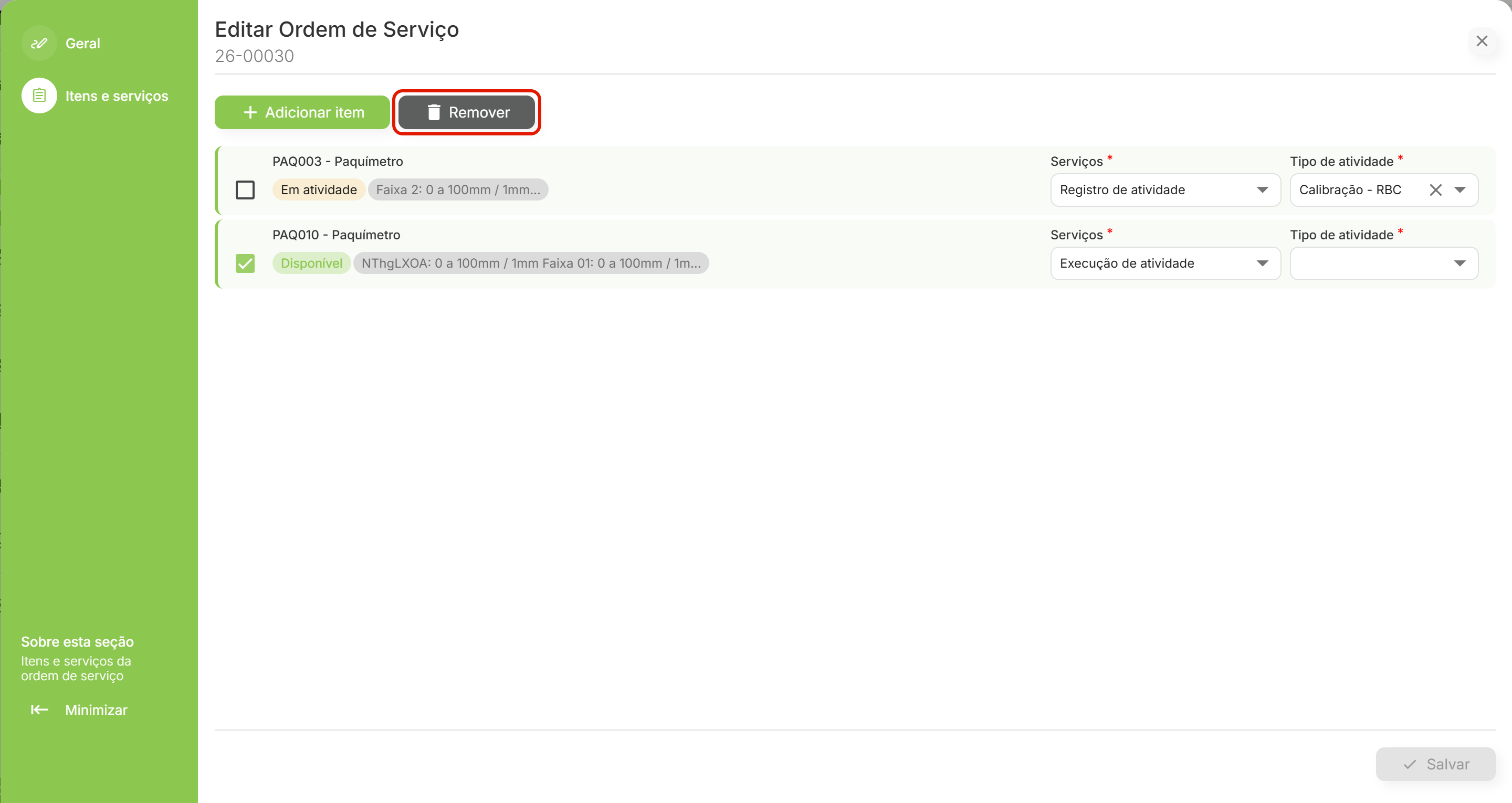Viewport: 1512px width, 803px height.
Task: Open Serviços dropdown showing Registro de atividade
Action: point(1165,190)
